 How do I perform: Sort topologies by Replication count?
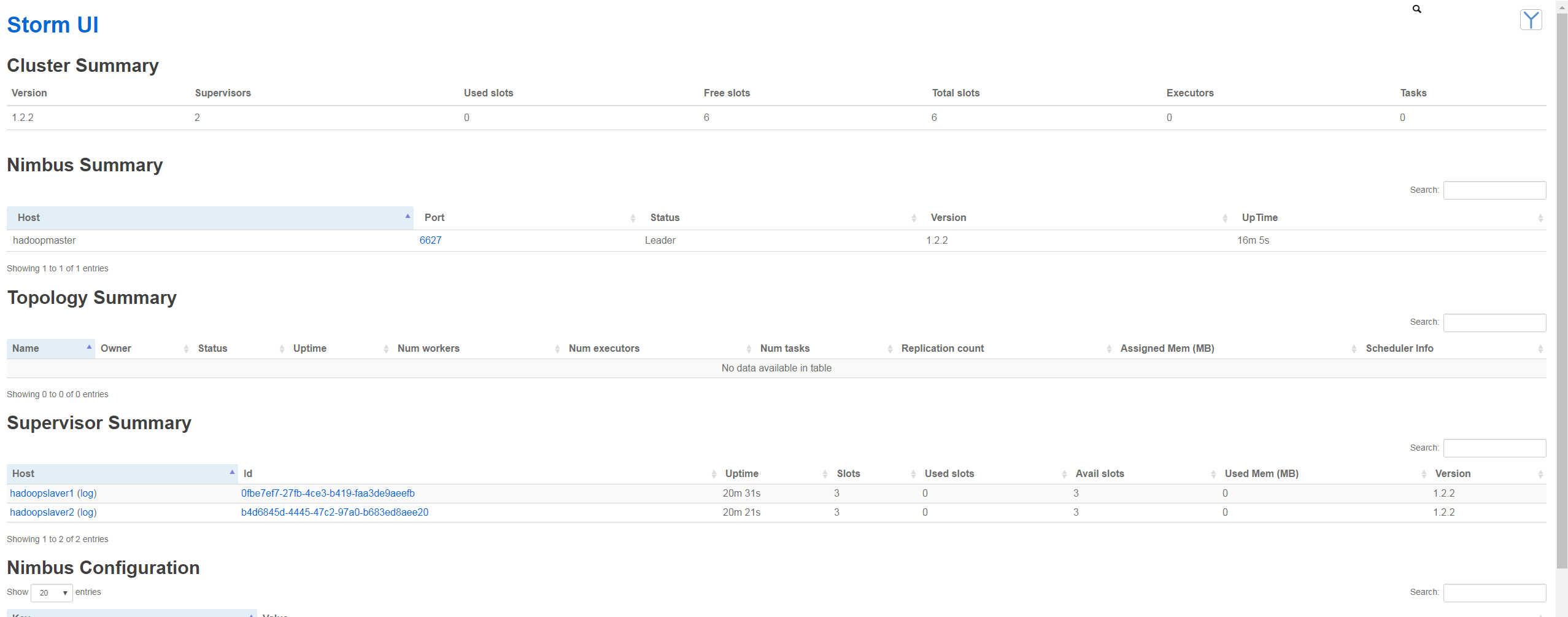(x=1005, y=349)
